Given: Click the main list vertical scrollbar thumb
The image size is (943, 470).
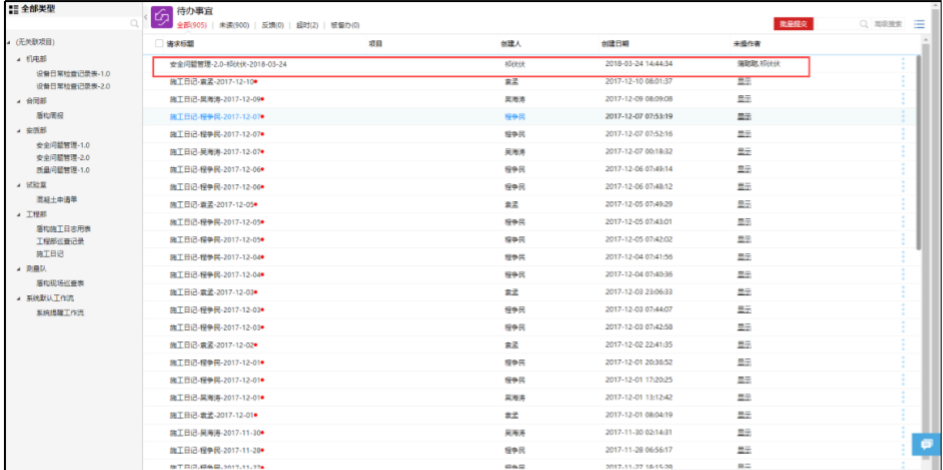Looking at the screenshot, I should 918,152.
